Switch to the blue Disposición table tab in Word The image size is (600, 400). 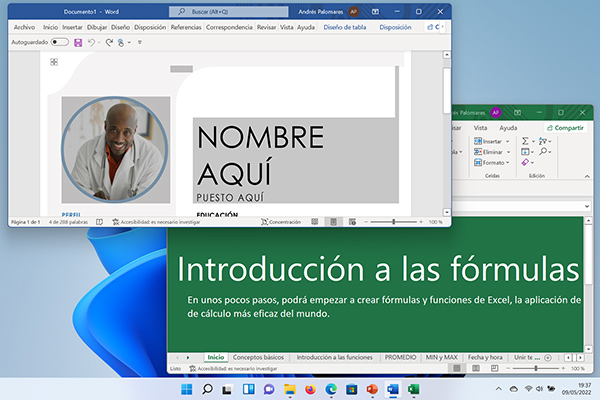pos(395,27)
